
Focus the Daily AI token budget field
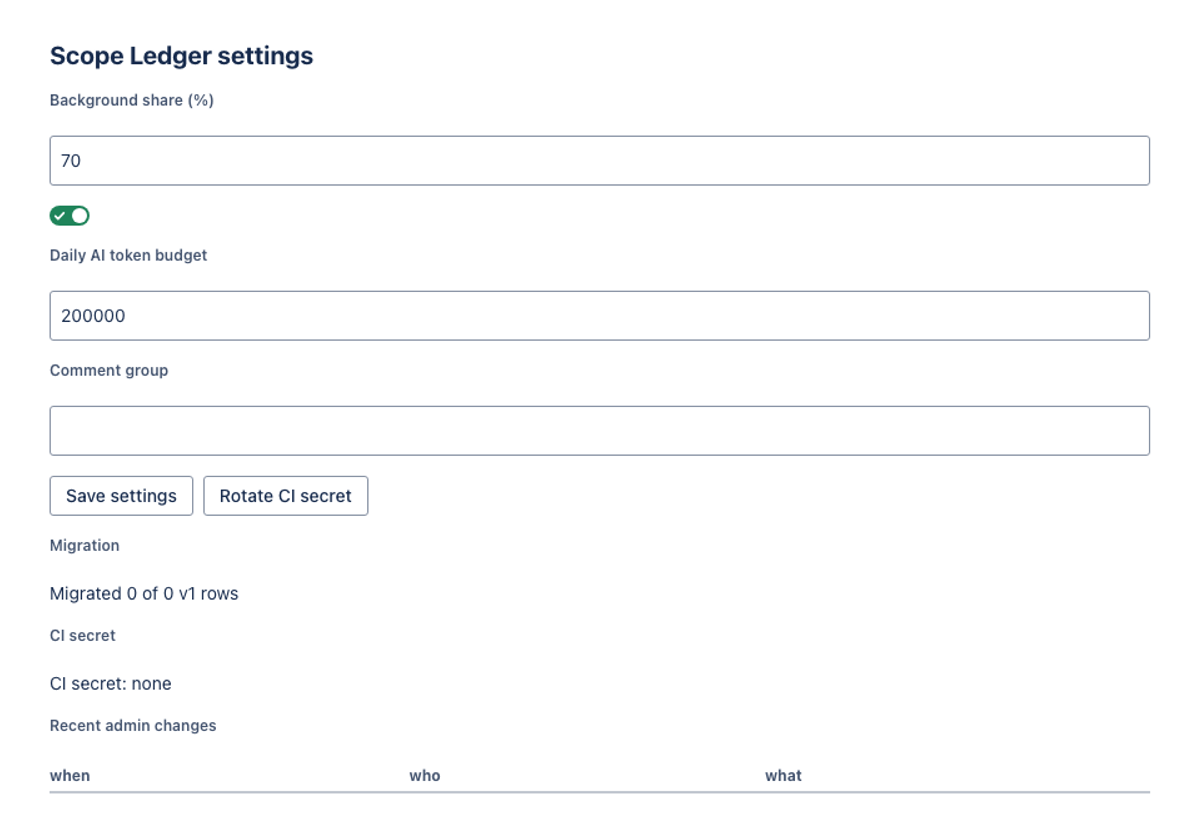point(599,316)
